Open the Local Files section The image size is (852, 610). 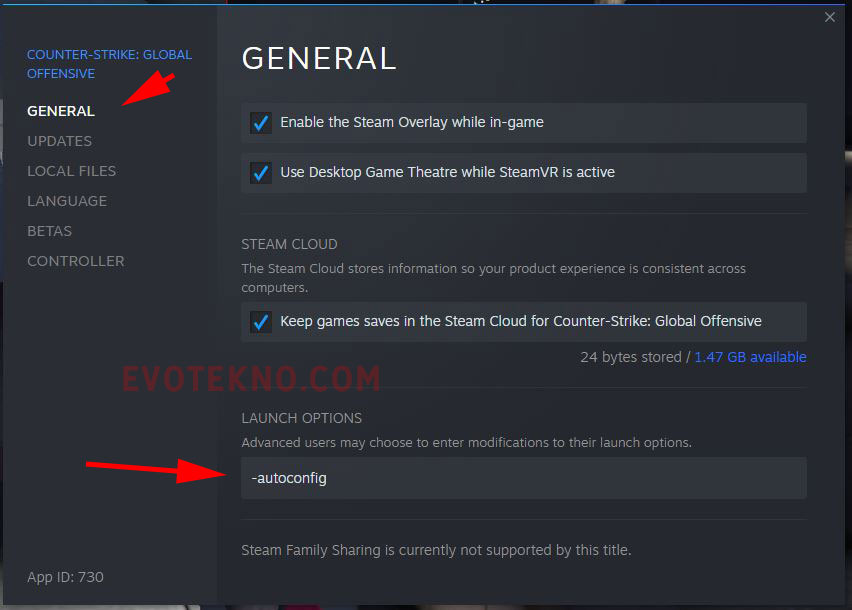tap(72, 171)
